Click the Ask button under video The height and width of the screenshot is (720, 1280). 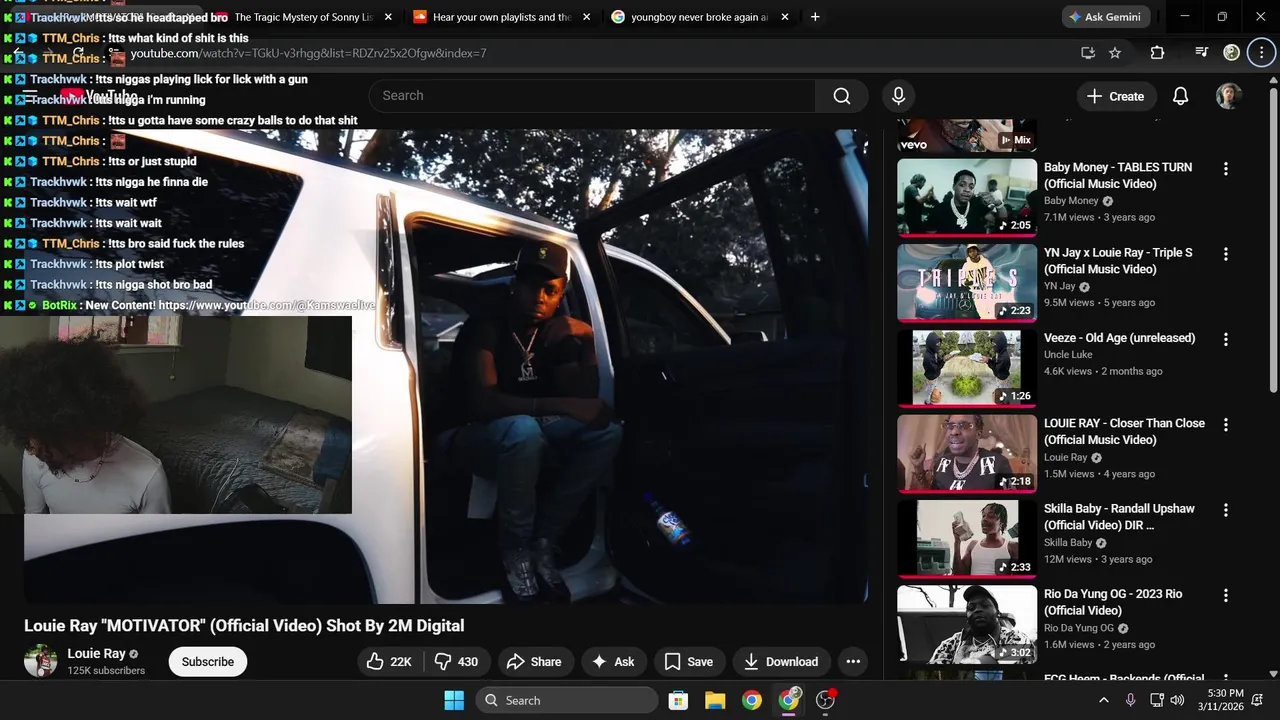(x=613, y=662)
